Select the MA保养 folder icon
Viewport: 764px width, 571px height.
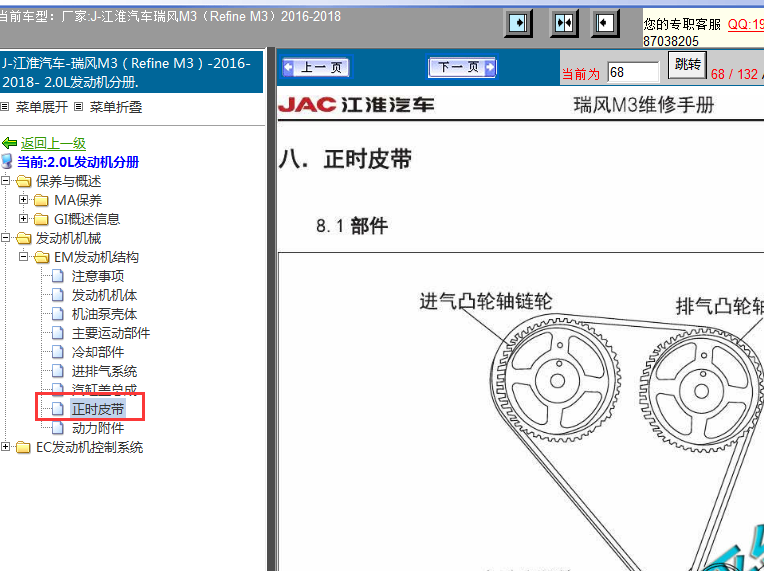click(41, 201)
